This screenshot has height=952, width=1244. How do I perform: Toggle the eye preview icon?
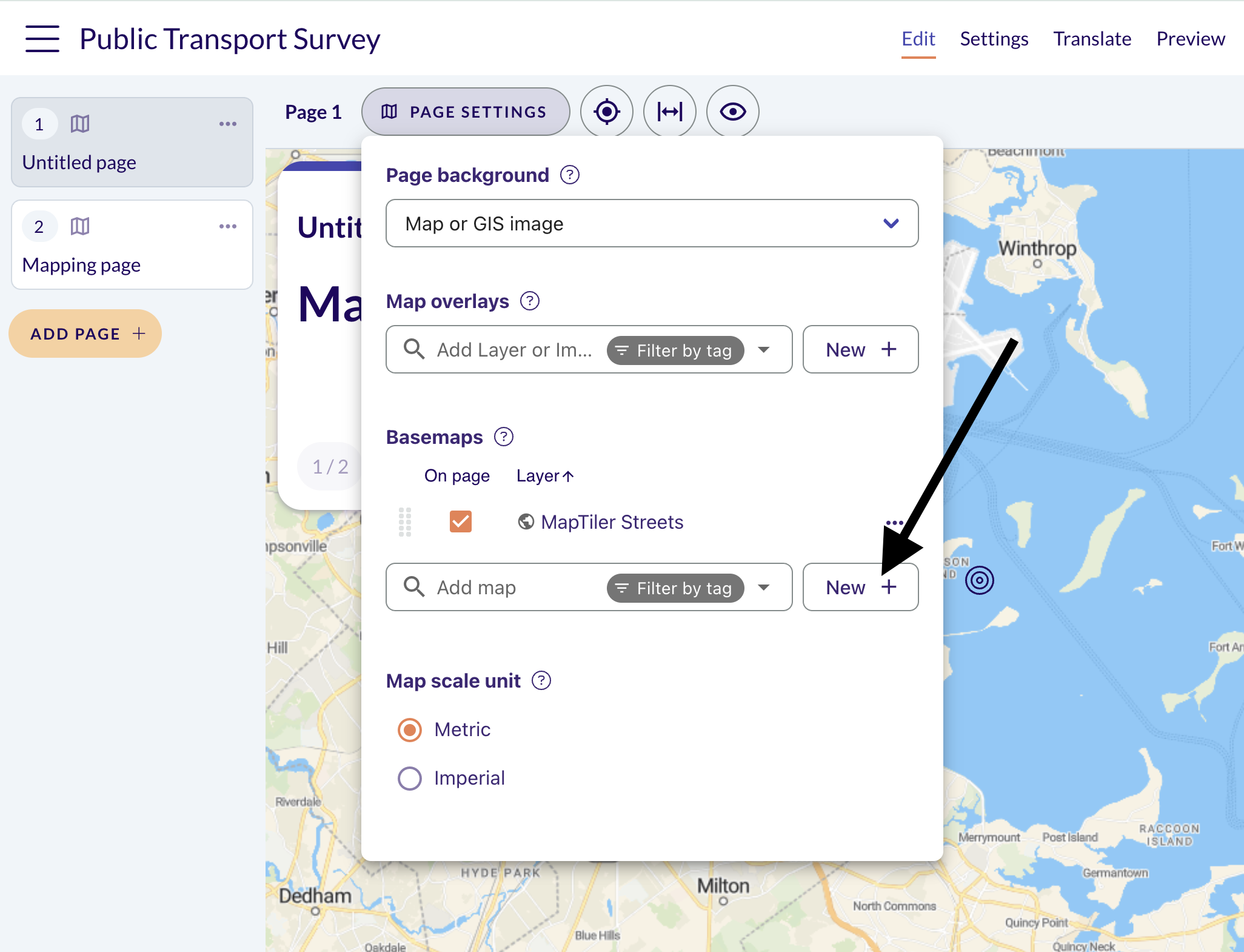(x=733, y=112)
